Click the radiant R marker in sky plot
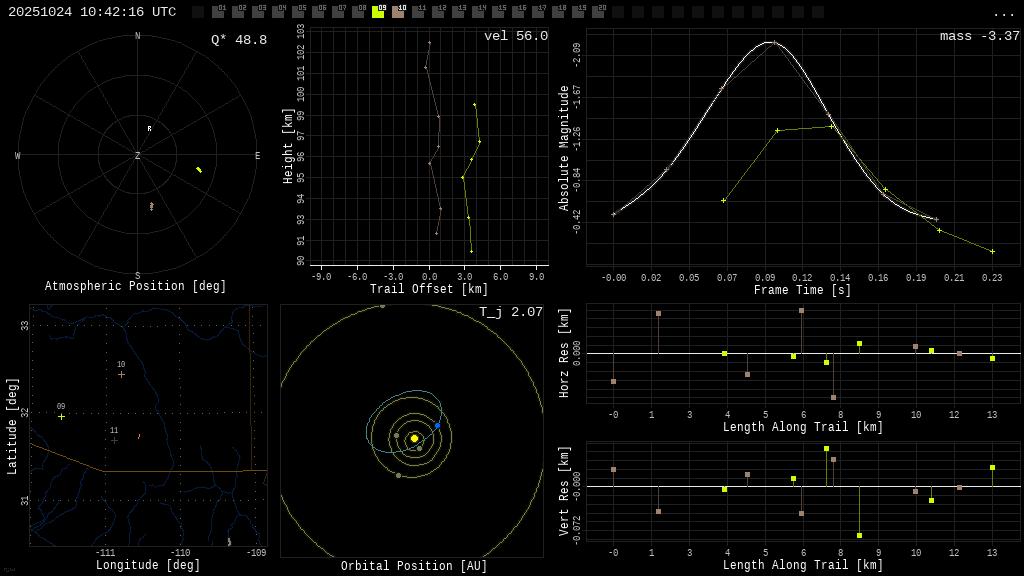 click(x=150, y=128)
